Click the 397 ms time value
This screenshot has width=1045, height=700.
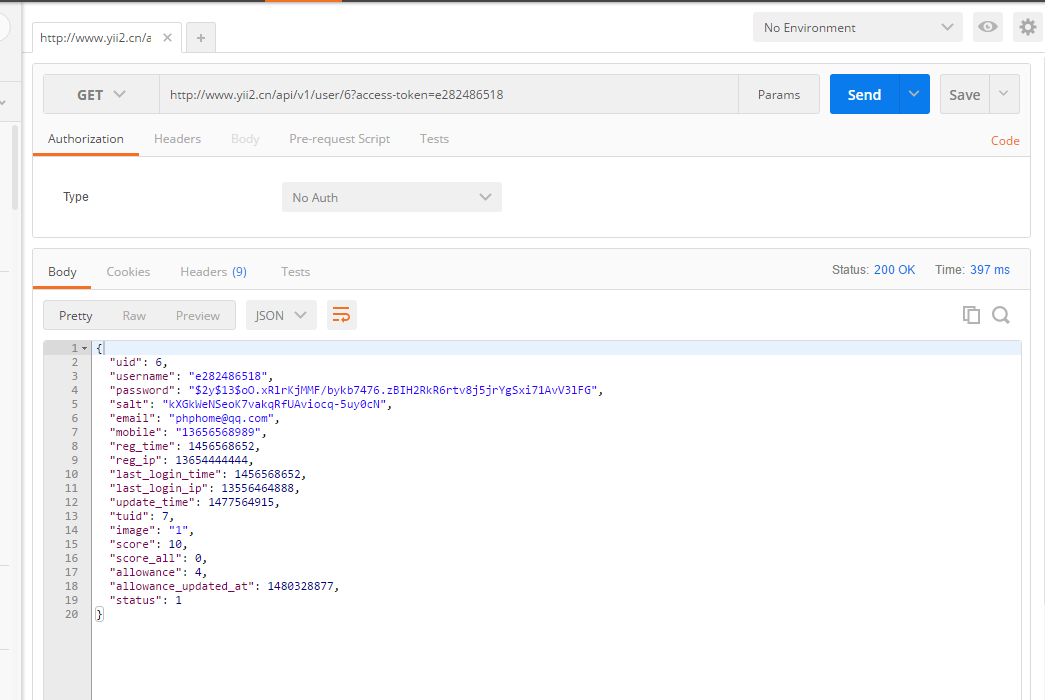(x=990, y=270)
